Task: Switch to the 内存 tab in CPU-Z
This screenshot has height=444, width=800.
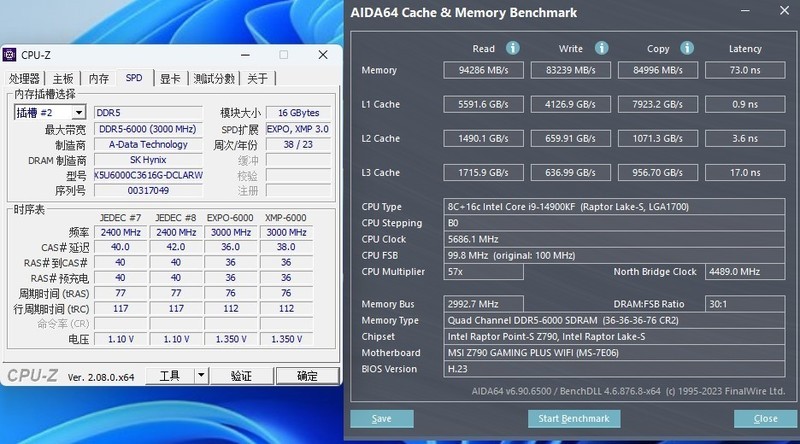Action: coord(98,79)
